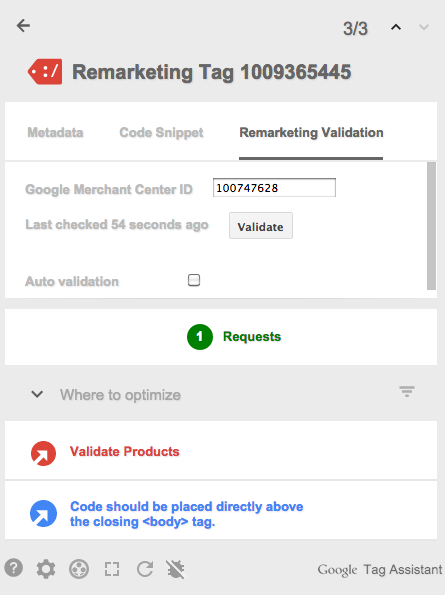Image resolution: width=445 pixels, height=595 pixels.
Task: Click the Validate button
Action: [261, 225]
